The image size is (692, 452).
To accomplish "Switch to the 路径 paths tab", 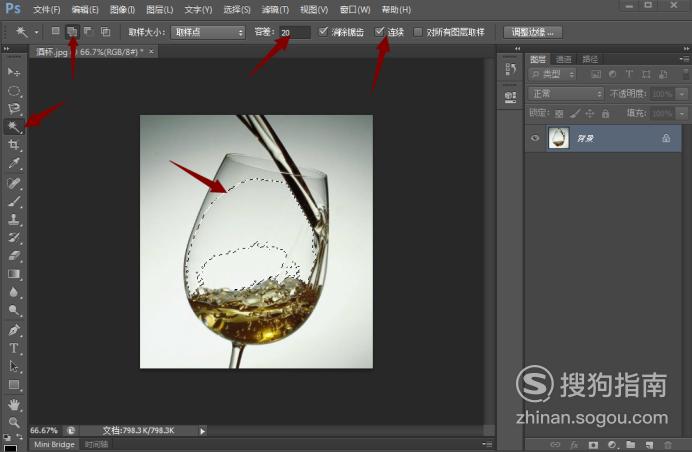I will point(590,59).
